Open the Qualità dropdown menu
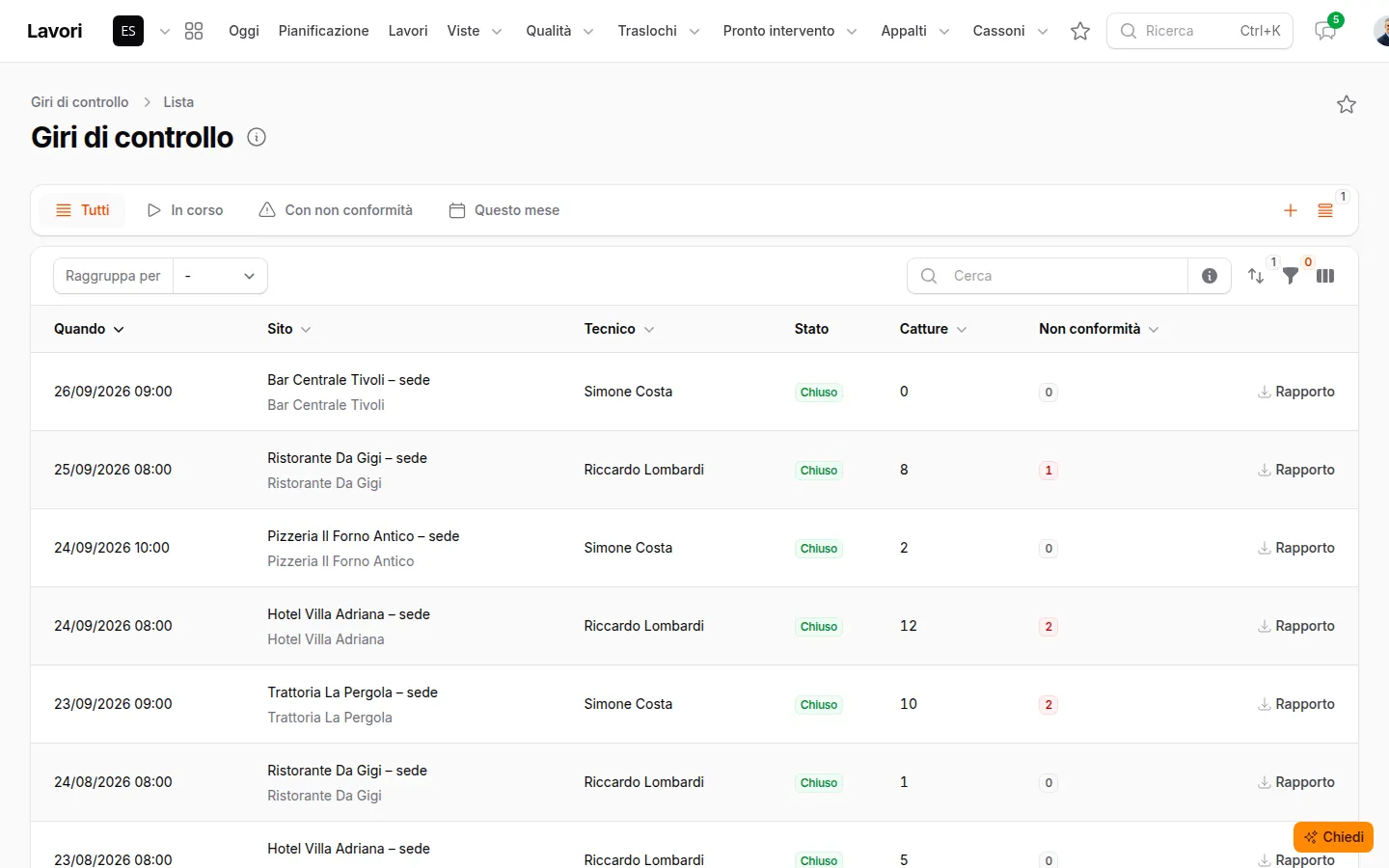This screenshot has height=868, width=1389. (559, 31)
